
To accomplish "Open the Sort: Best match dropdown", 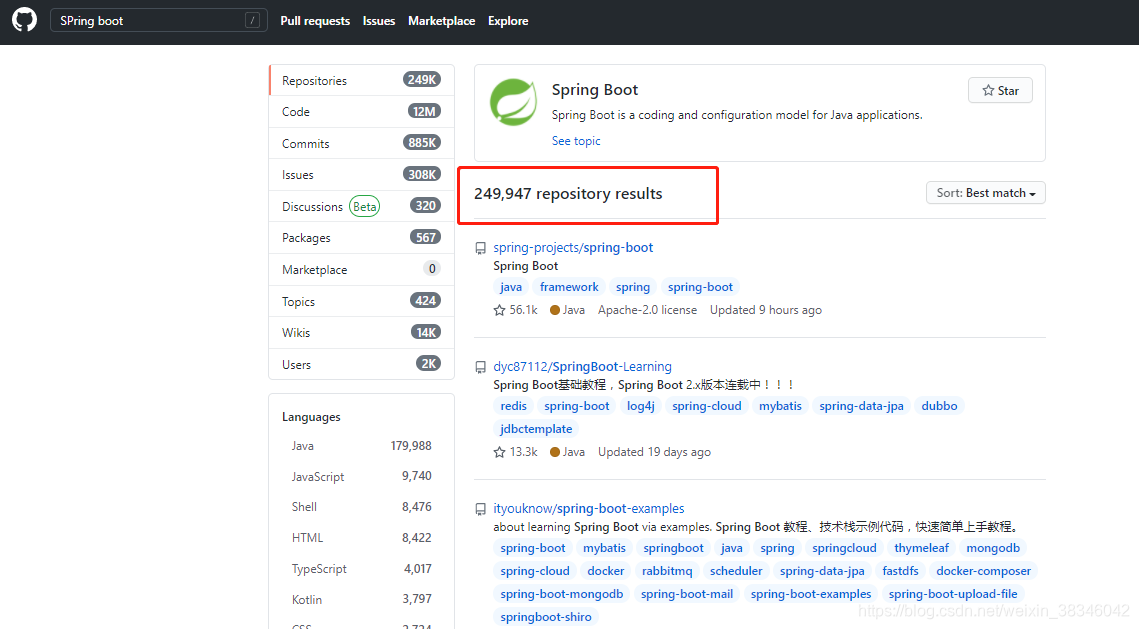I will (x=986, y=193).
